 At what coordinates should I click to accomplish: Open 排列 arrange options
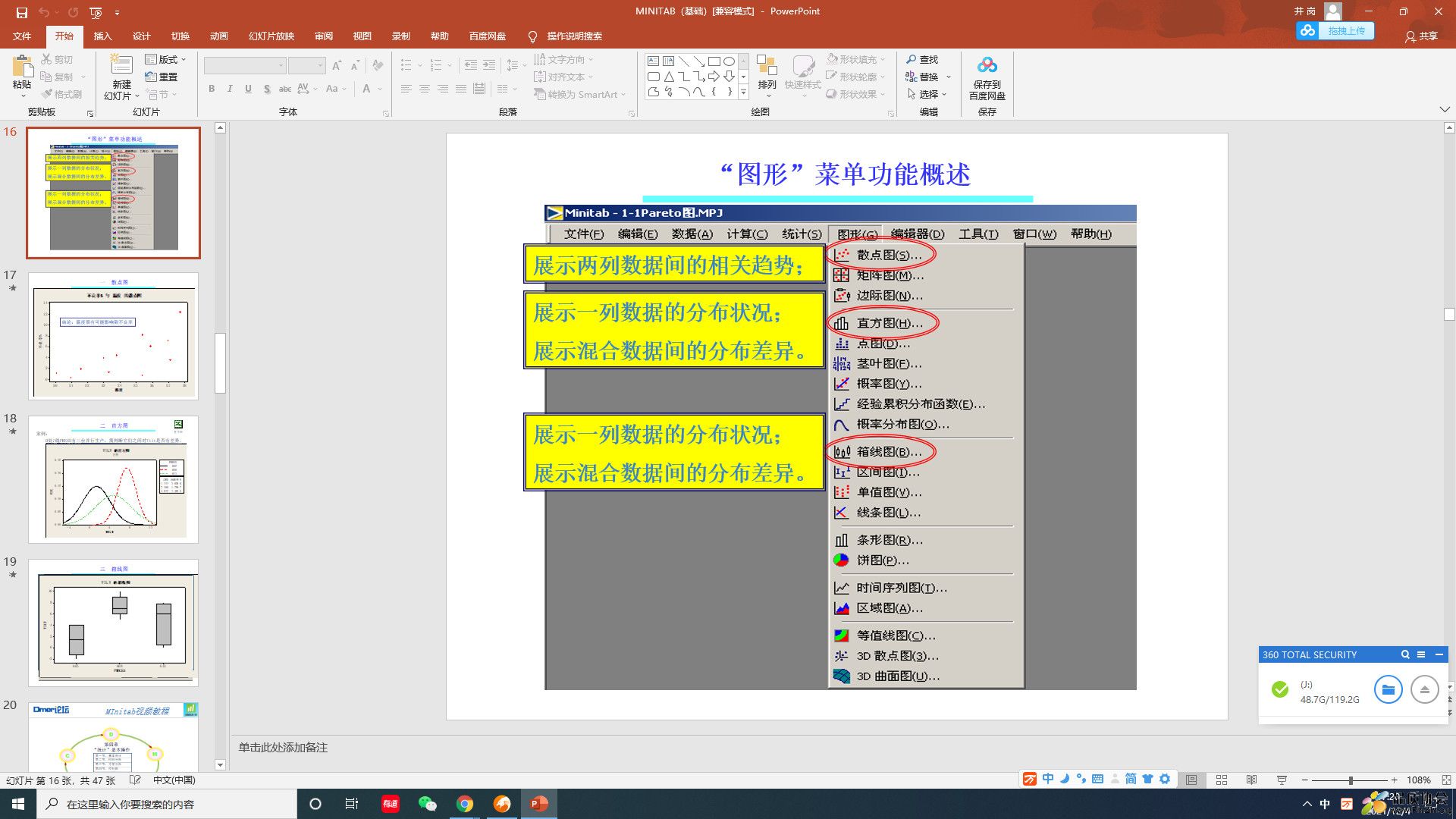pyautogui.click(x=767, y=74)
